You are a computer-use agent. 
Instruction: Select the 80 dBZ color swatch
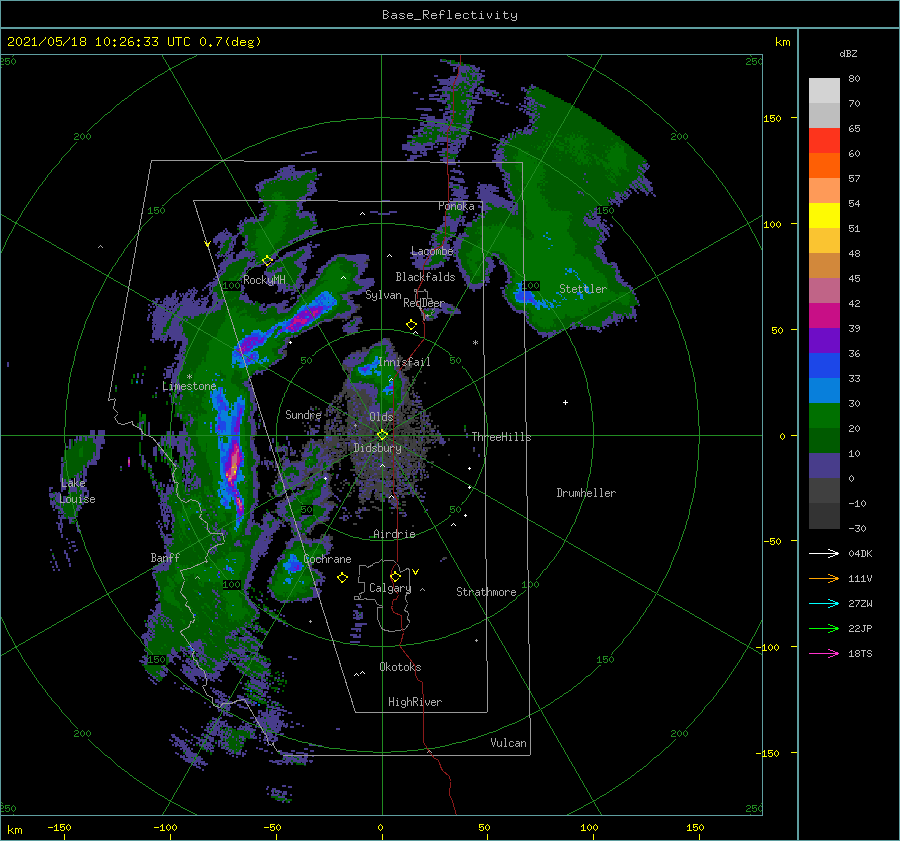824,90
